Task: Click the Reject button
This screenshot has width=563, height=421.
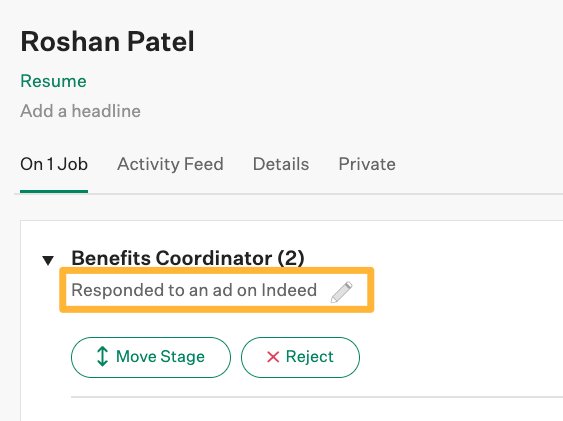Action: pos(300,357)
